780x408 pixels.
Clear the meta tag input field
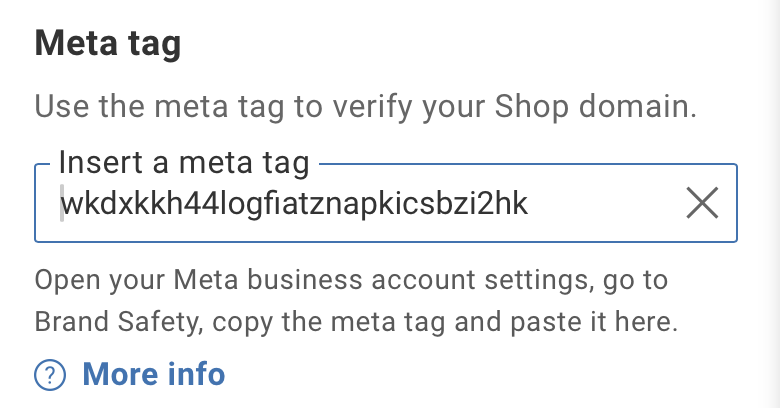[x=703, y=204]
